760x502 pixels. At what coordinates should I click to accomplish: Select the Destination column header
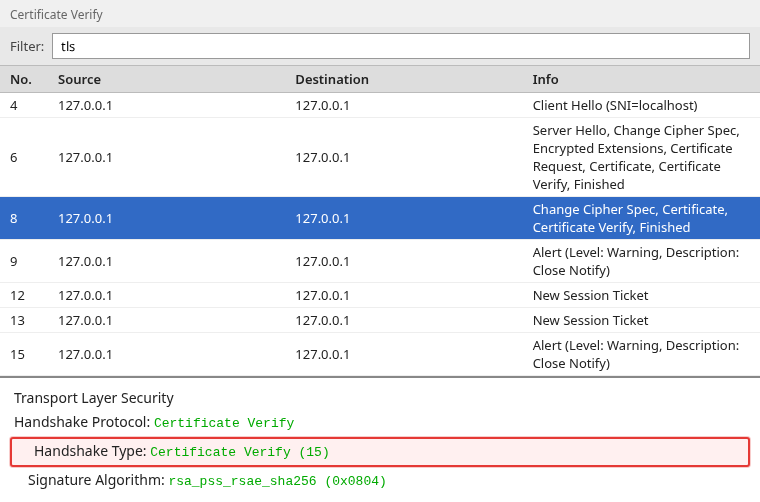[x=332, y=79]
